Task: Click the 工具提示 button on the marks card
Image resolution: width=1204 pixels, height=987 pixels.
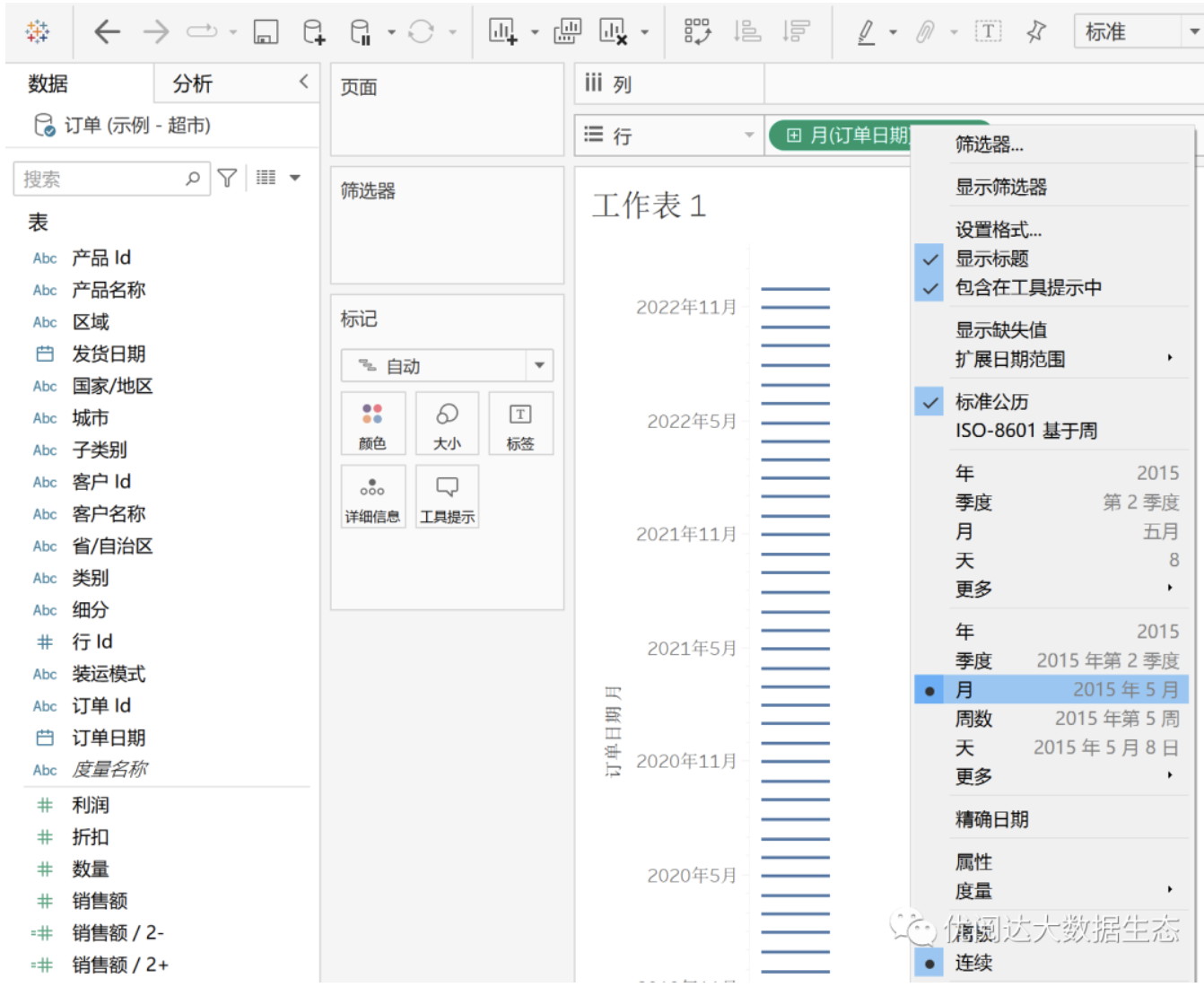Action: [447, 497]
